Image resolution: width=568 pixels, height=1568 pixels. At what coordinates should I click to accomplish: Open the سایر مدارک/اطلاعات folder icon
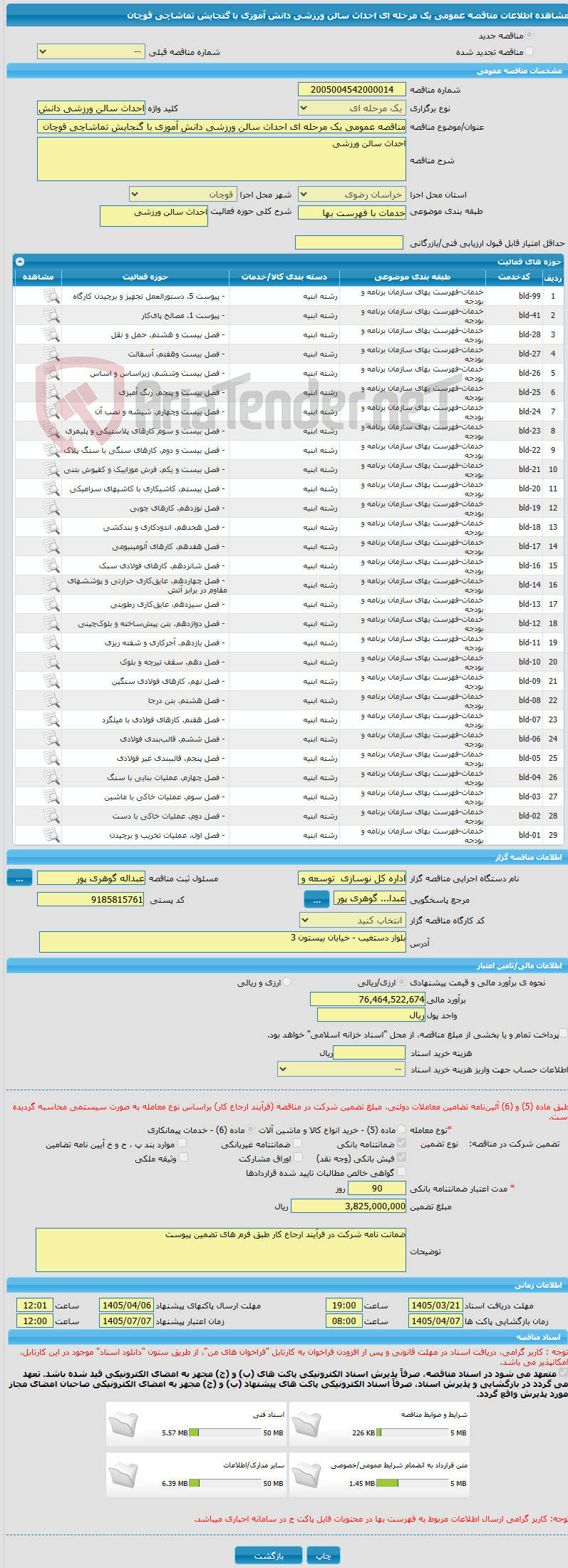click(x=123, y=1474)
